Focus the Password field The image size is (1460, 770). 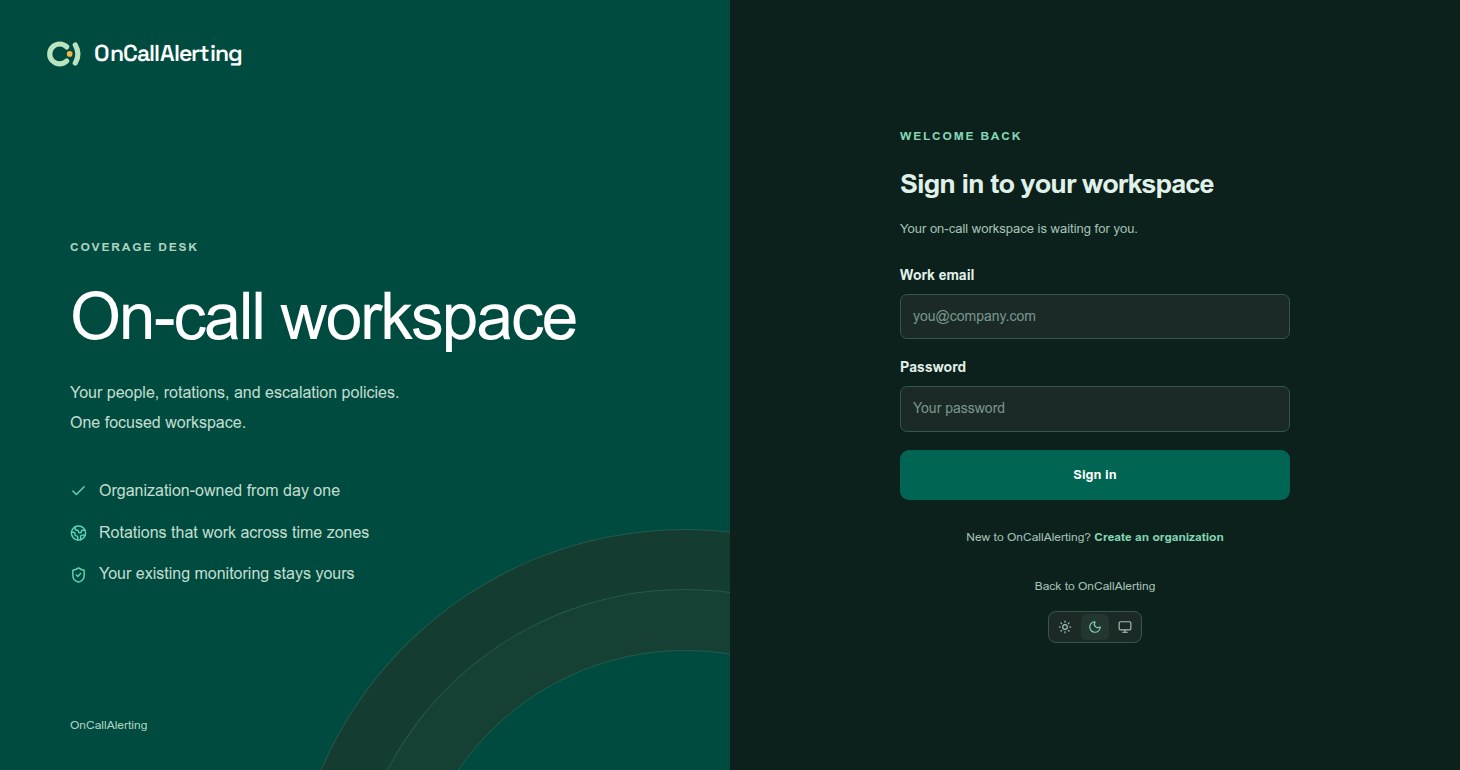click(1095, 408)
